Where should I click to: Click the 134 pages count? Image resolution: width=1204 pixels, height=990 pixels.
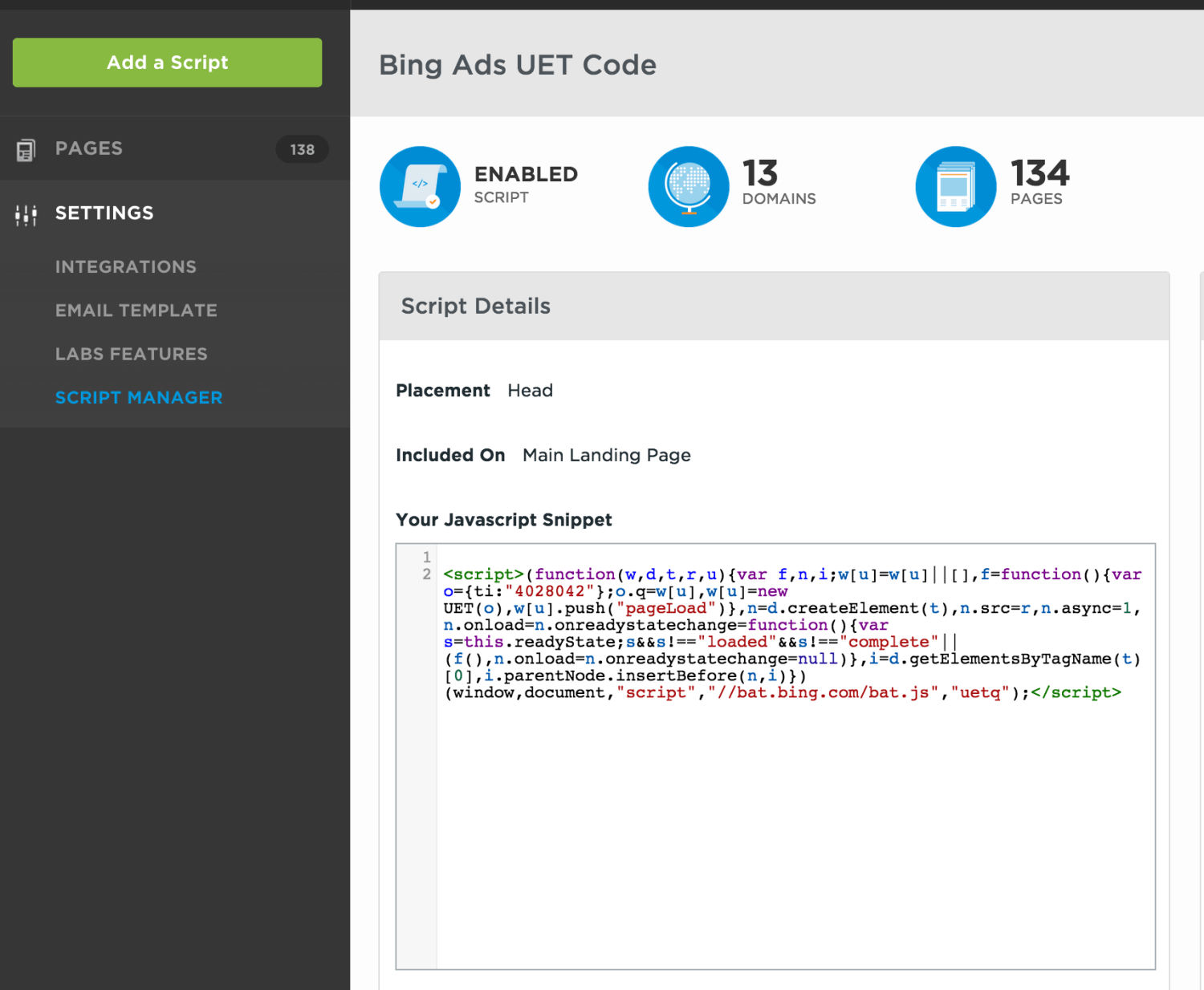point(1039,173)
